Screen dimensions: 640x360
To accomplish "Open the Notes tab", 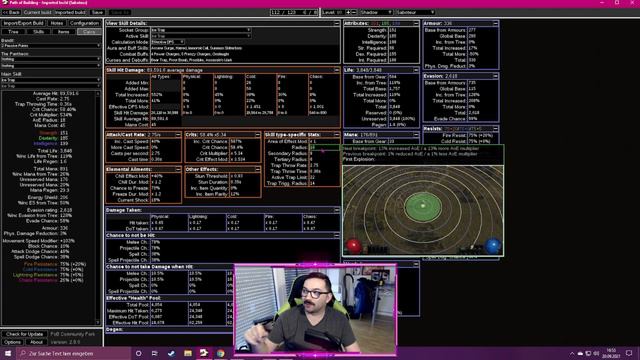I will [x=57, y=23].
